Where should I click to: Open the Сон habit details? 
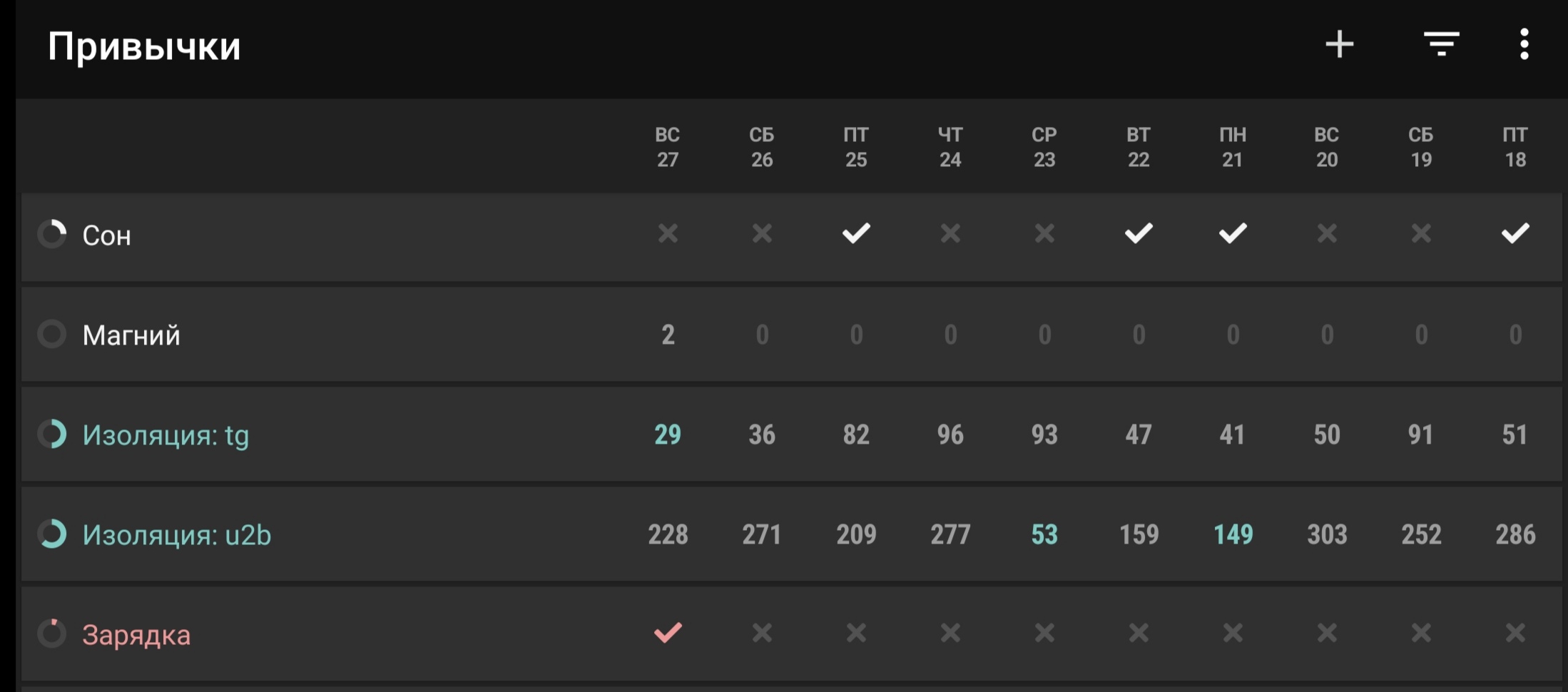pyautogui.click(x=106, y=235)
